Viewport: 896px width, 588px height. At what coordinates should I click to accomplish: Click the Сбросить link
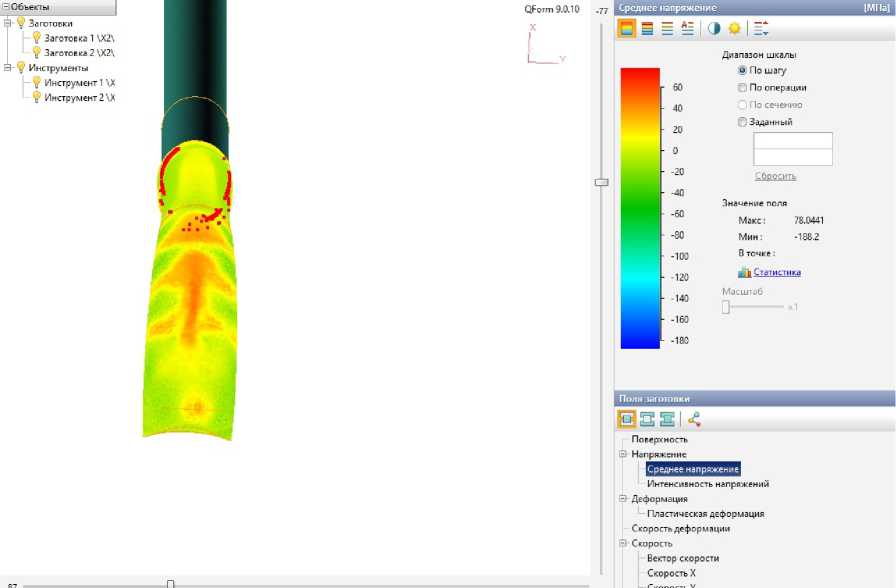[x=775, y=176]
